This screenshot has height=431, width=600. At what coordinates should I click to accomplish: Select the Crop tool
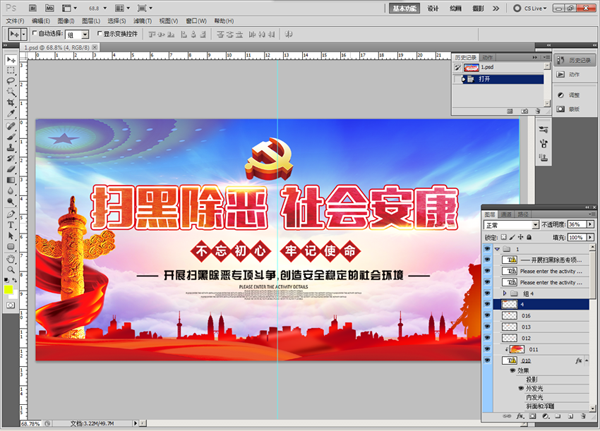11,103
